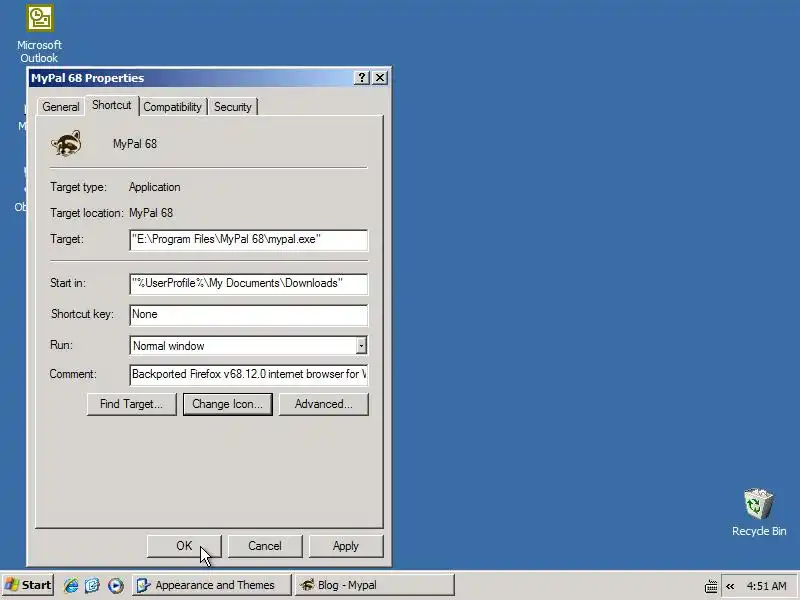This screenshot has width=800, height=600.
Task: Open the Change Icon dialog
Action: tap(228, 404)
